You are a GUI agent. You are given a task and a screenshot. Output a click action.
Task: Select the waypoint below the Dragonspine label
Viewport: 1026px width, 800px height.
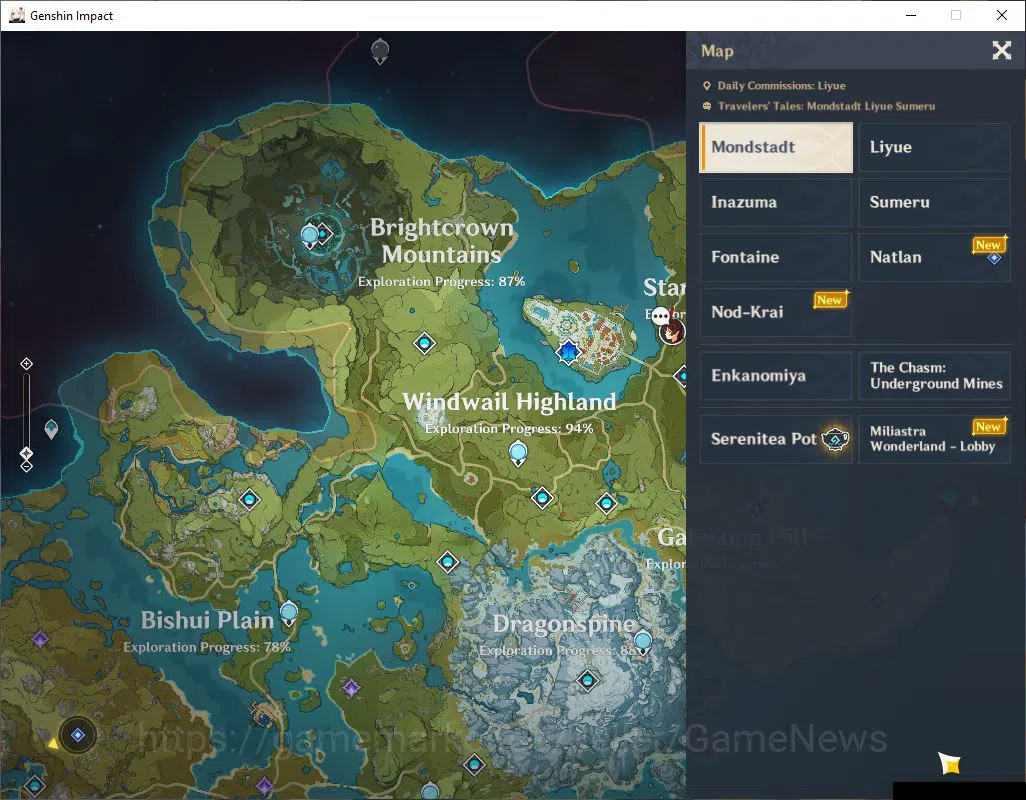[588, 681]
